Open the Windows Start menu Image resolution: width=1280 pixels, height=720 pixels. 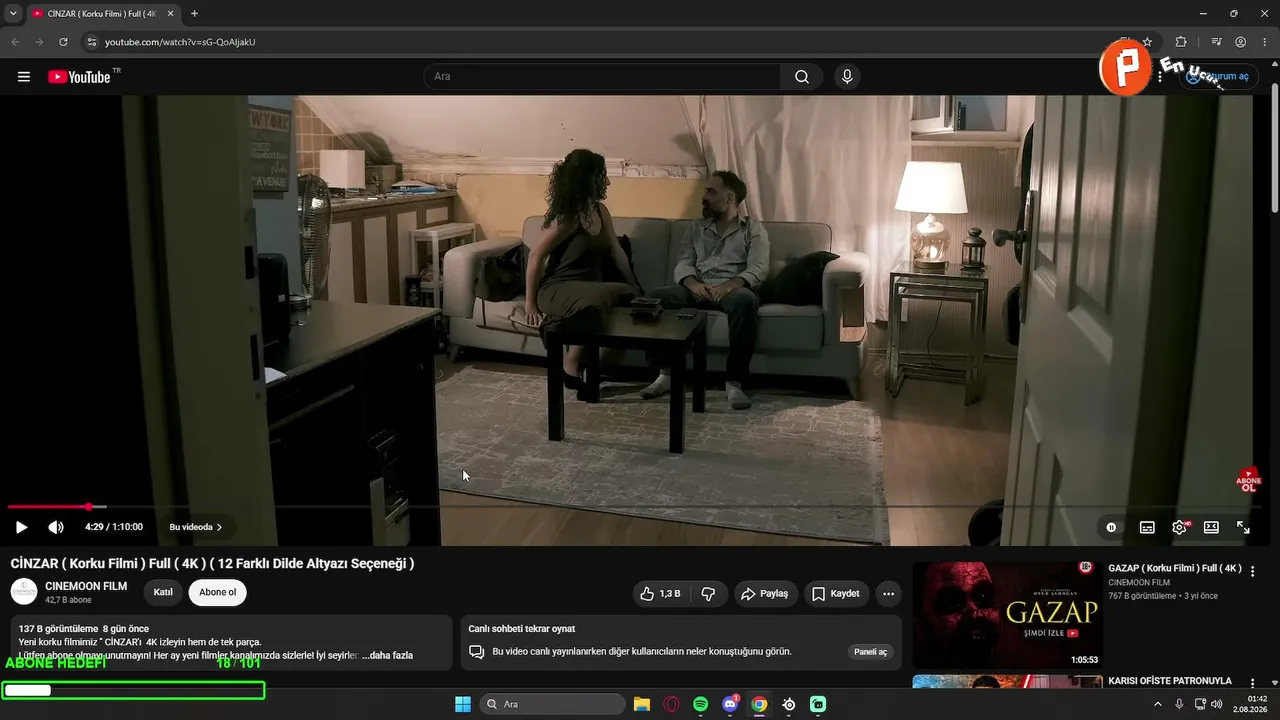[463, 704]
